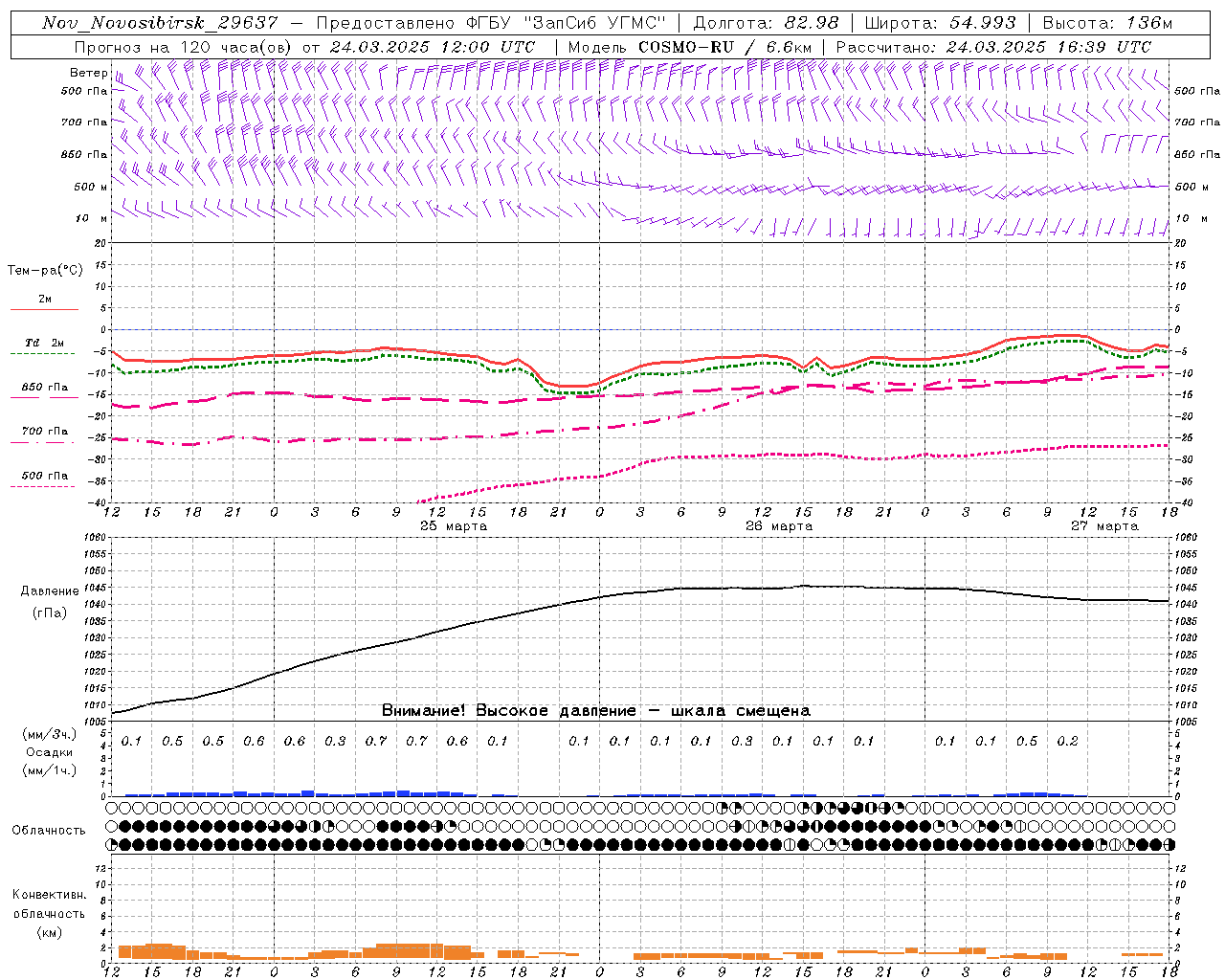Image resolution: width=1225 pixels, height=980 pixels.
Task: Click the Осадки precipitation label
Action: pos(50,752)
